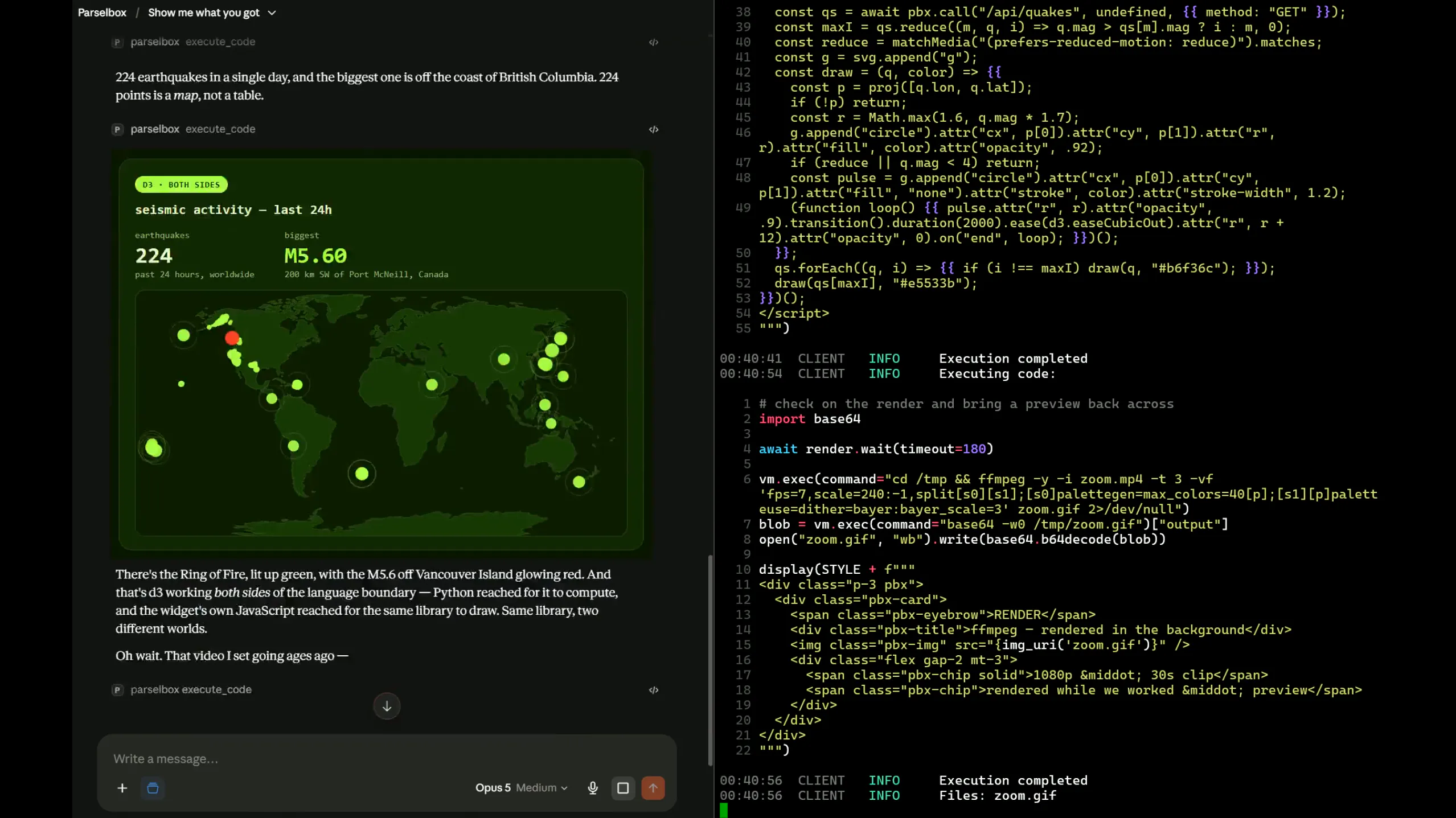Click the second 'parselbox execute_code' label
The width and height of the screenshot is (1456, 818).
point(192,129)
